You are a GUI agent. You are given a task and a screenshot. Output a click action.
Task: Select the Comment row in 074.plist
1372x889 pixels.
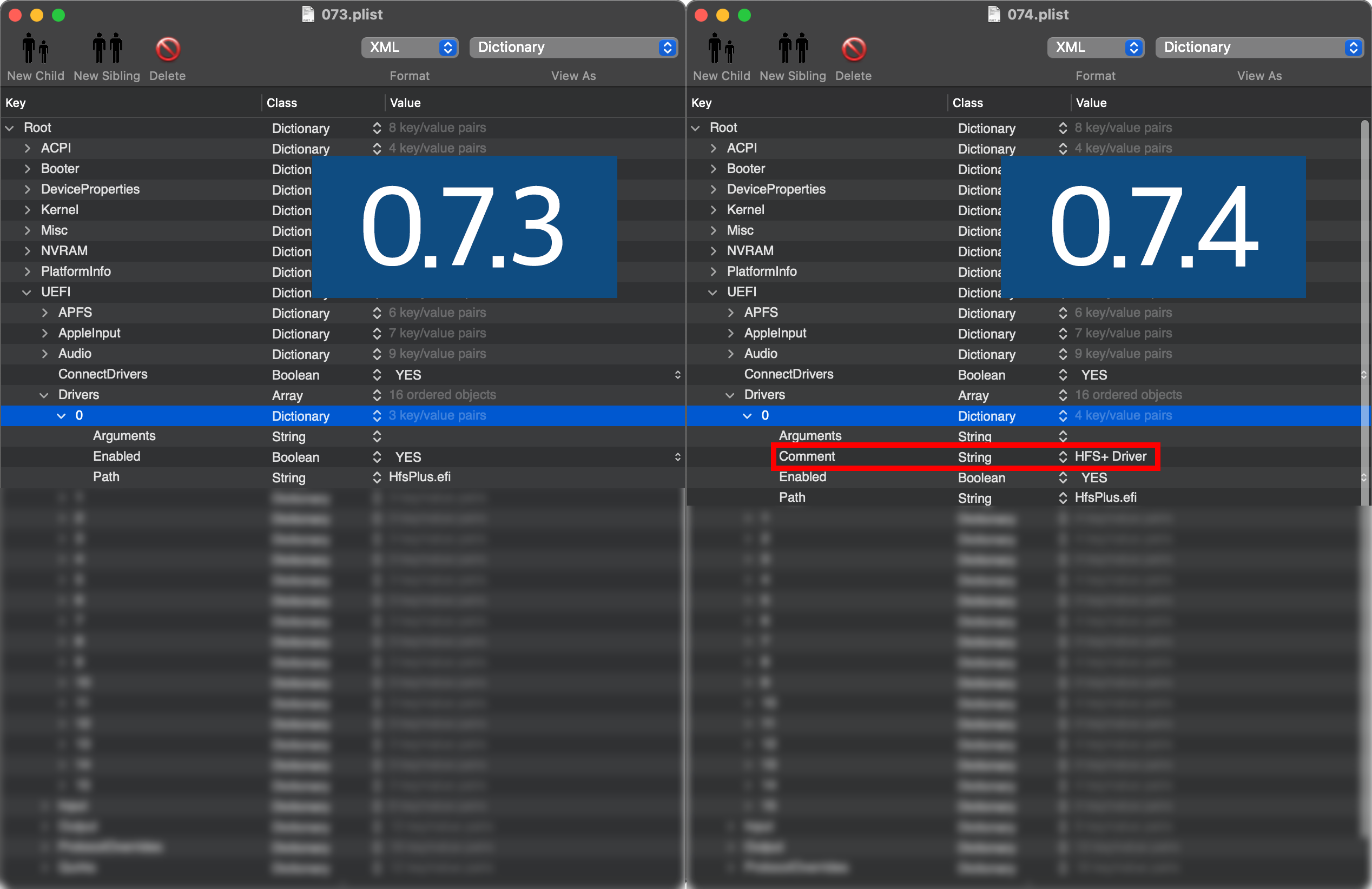pyautogui.click(x=807, y=456)
